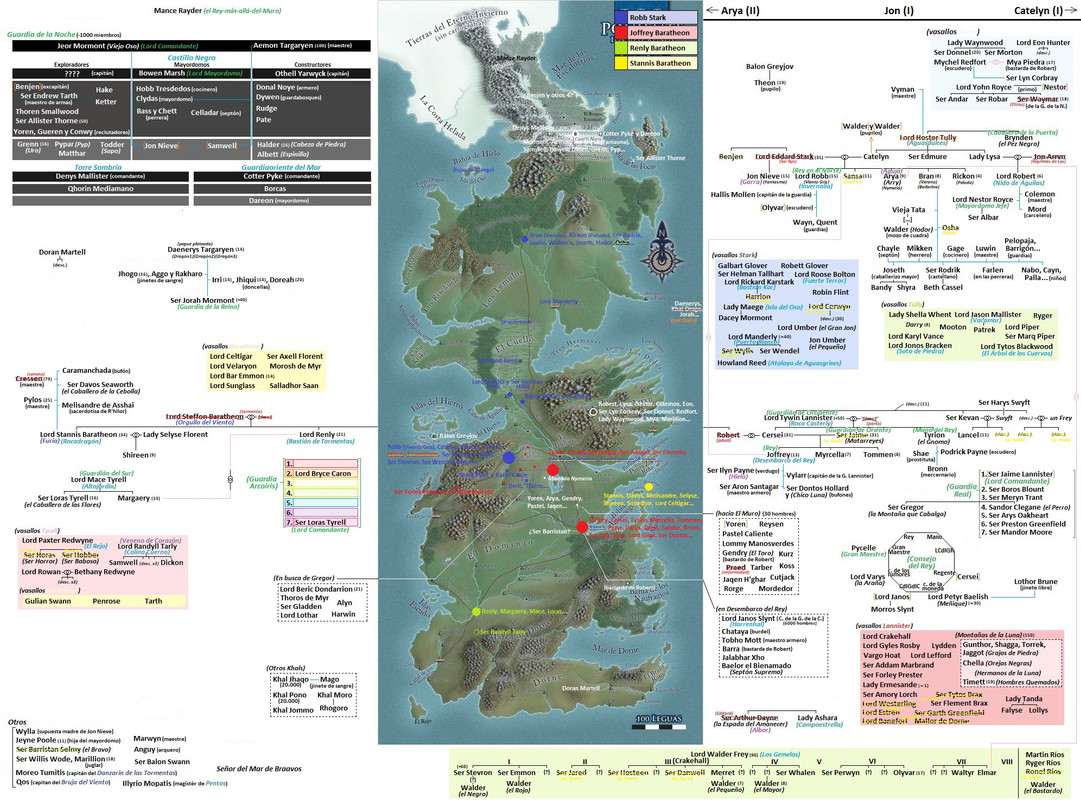Click 4. Sandor Clegane in Guardia Real list
The width and height of the screenshot is (1081, 800).
click(1011, 507)
